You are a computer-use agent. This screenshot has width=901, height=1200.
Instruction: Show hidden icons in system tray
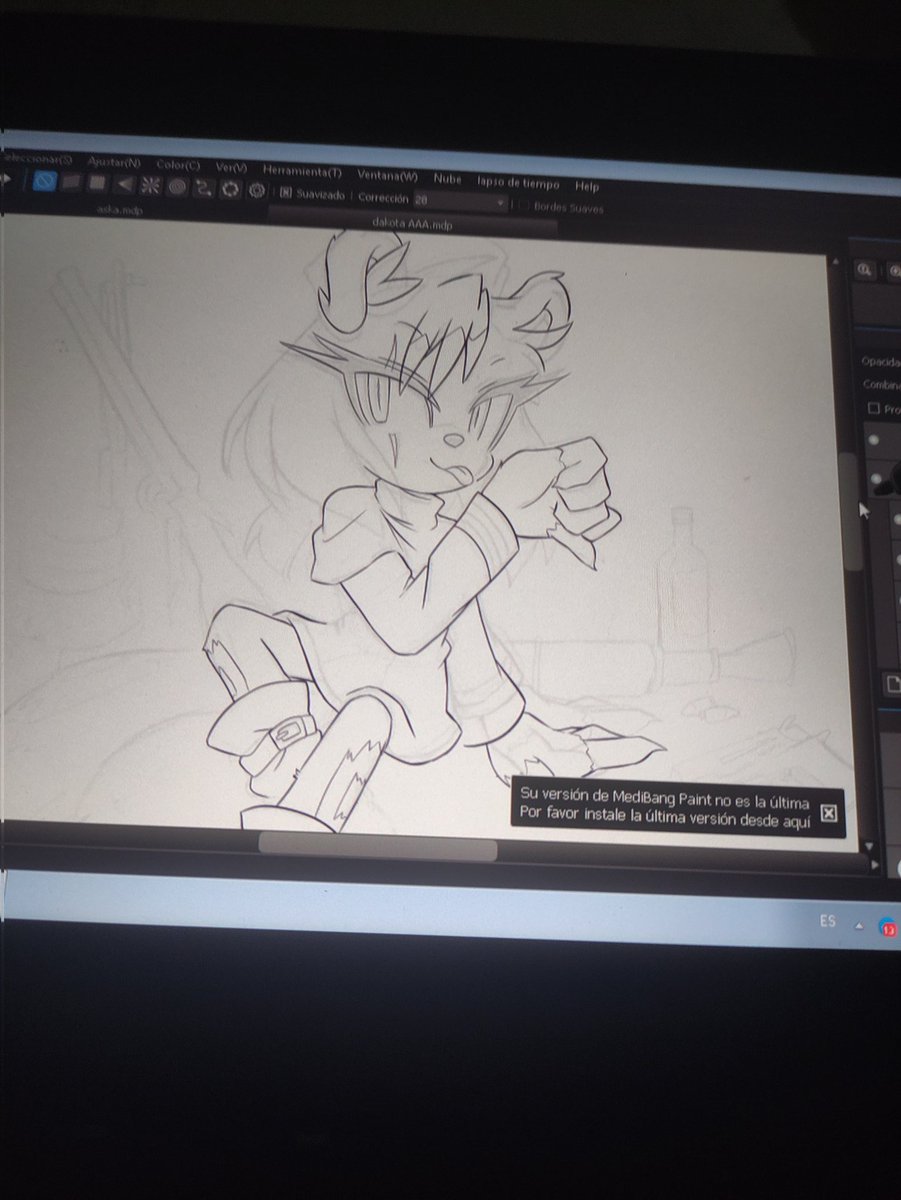[859, 927]
